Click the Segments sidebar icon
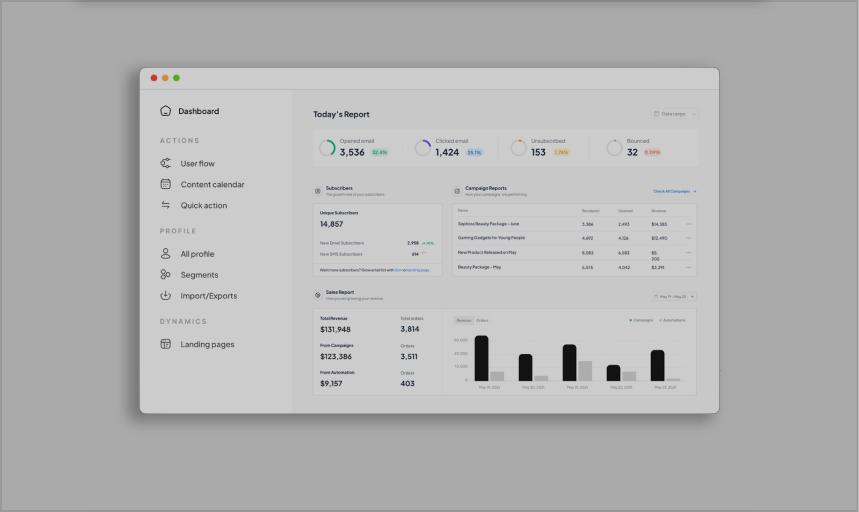The width and height of the screenshot is (859, 512). coord(166,275)
